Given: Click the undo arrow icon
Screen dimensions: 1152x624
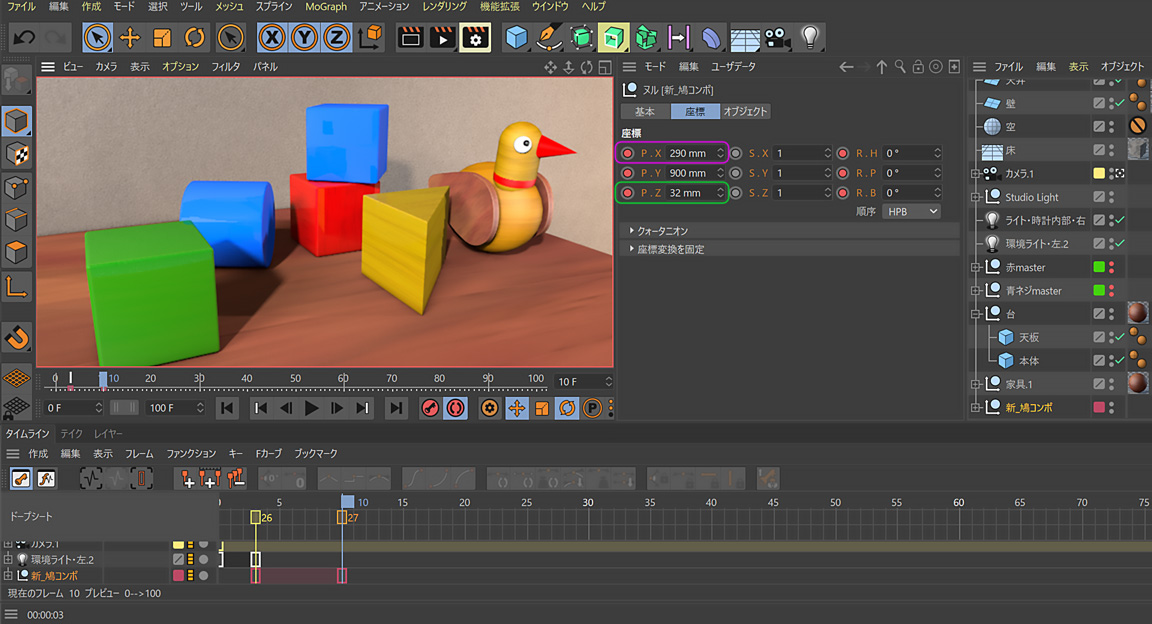Looking at the screenshot, I should click(x=24, y=38).
